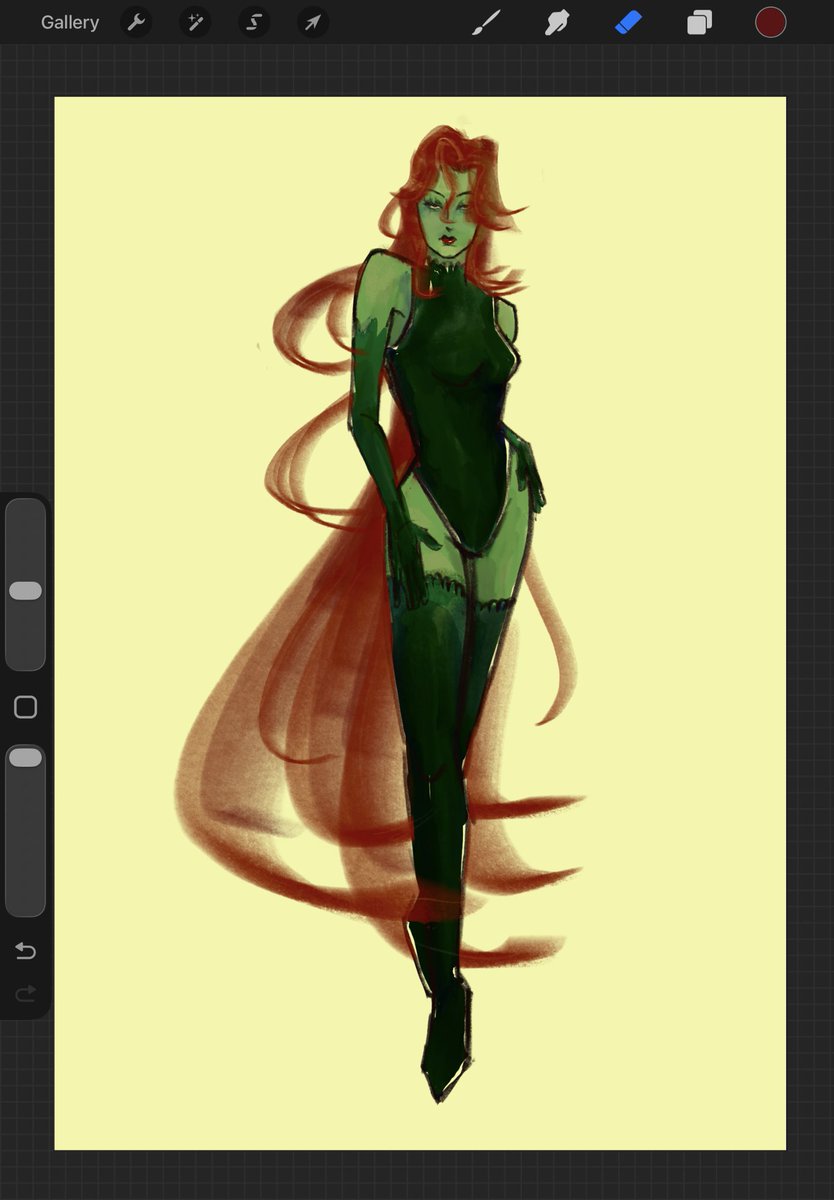
Task: Activate the Transform arrow tool
Action: point(313,22)
